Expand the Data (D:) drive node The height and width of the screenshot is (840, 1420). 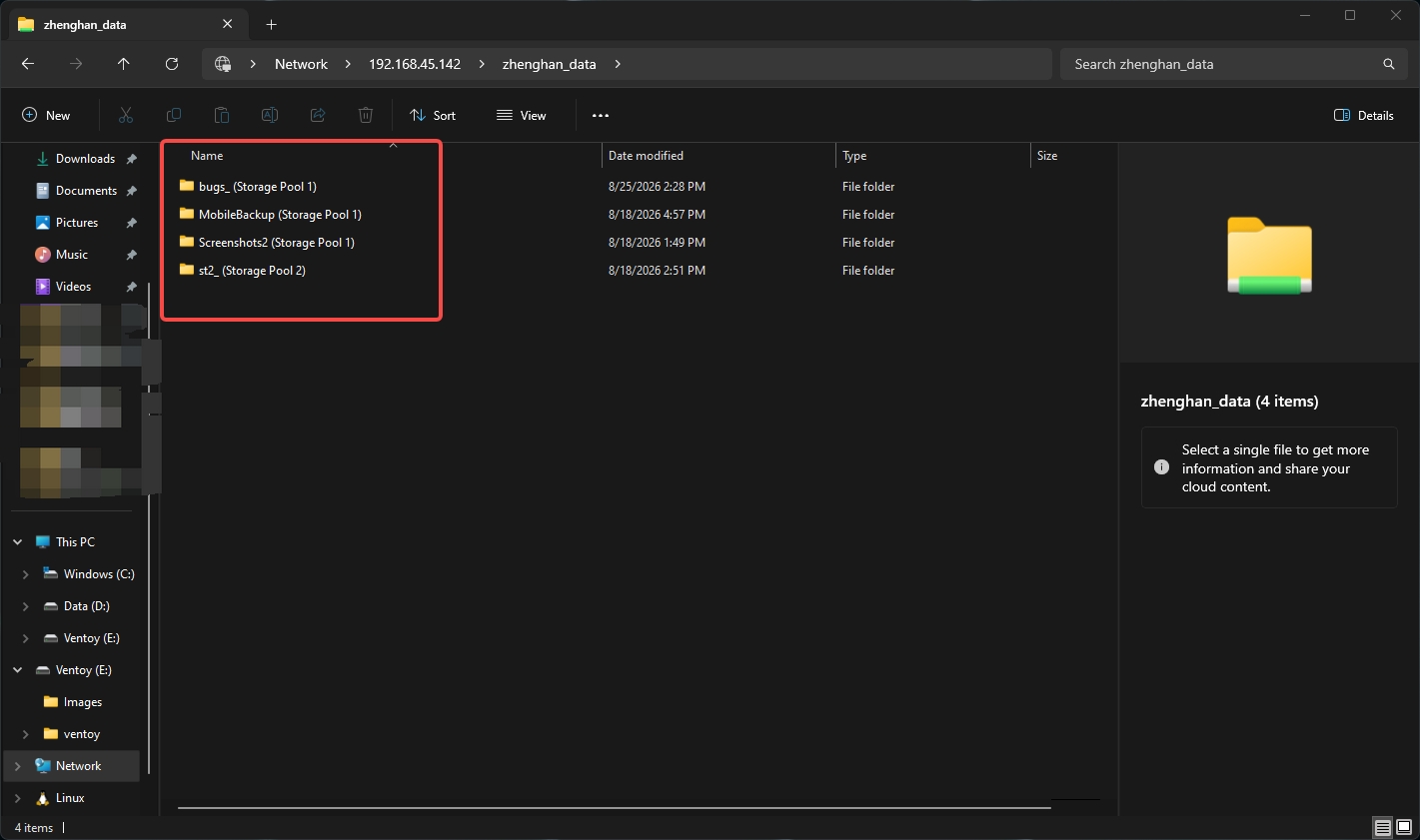click(x=26, y=606)
